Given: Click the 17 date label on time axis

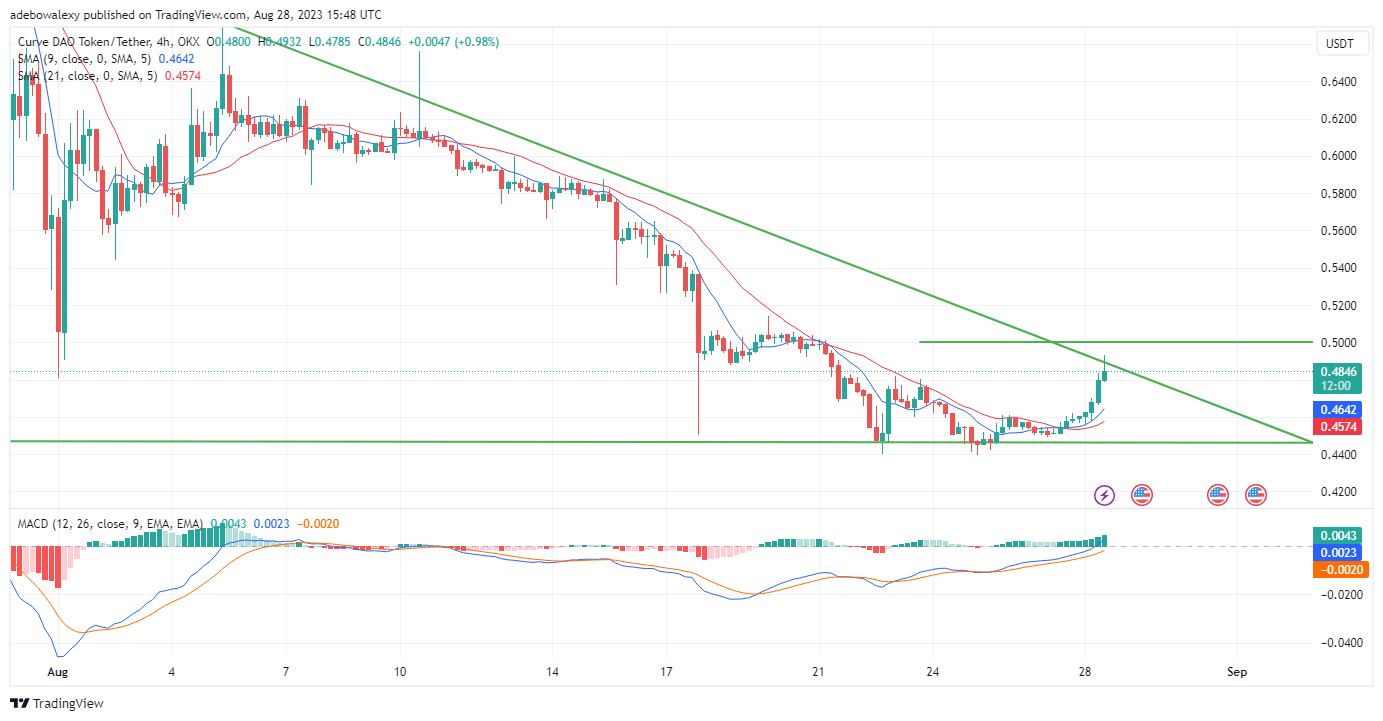Looking at the screenshot, I should [x=667, y=671].
